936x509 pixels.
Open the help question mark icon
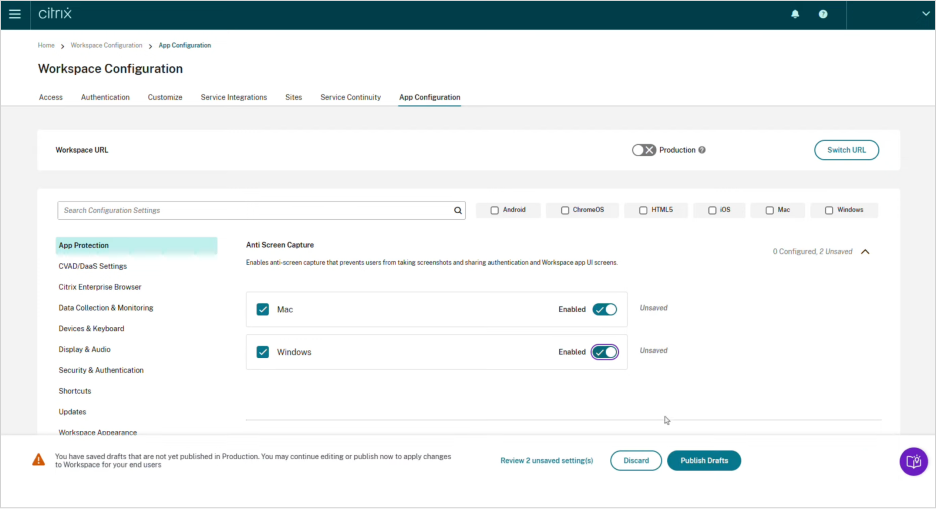(x=823, y=14)
